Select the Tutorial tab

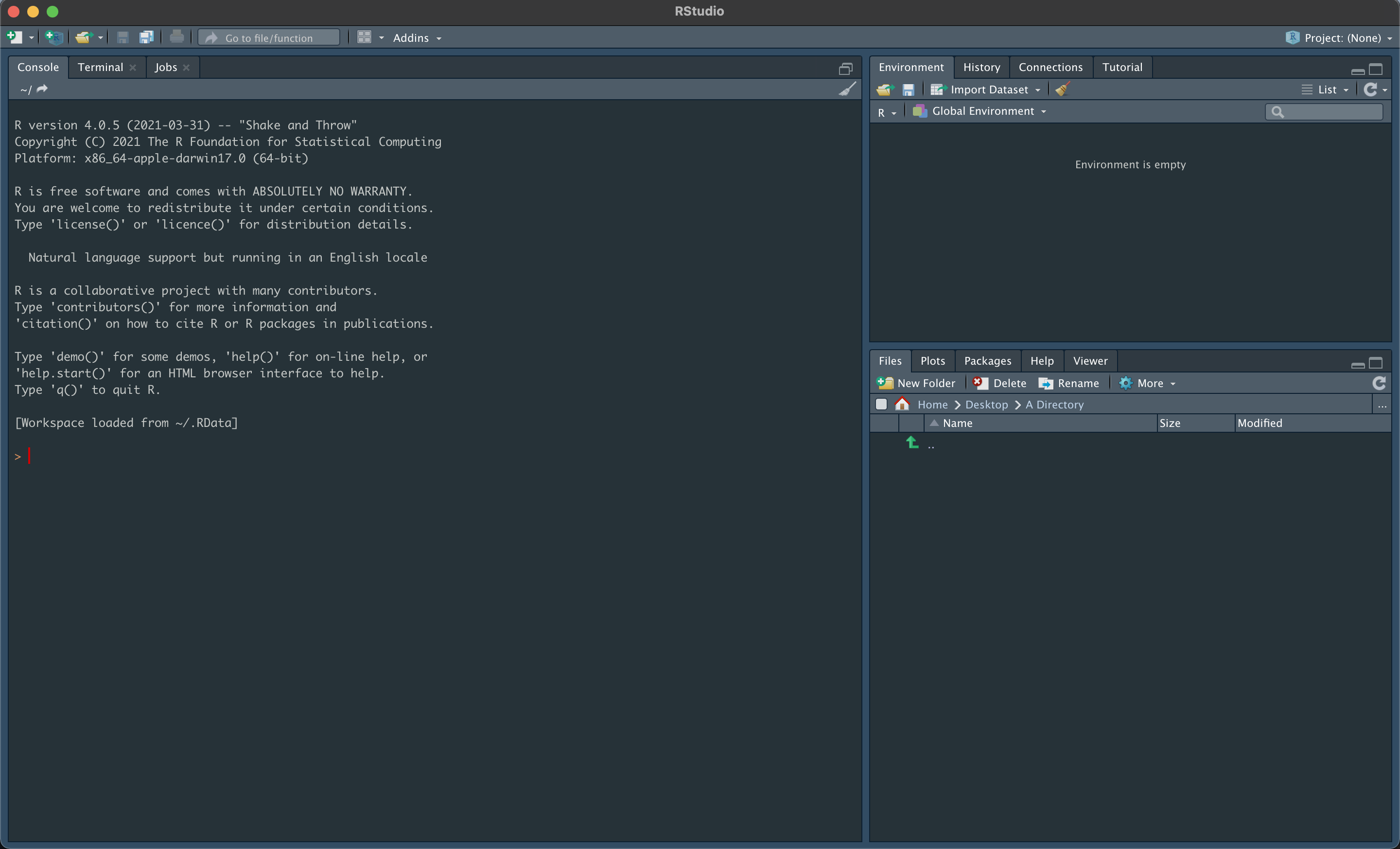[1122, 67]
